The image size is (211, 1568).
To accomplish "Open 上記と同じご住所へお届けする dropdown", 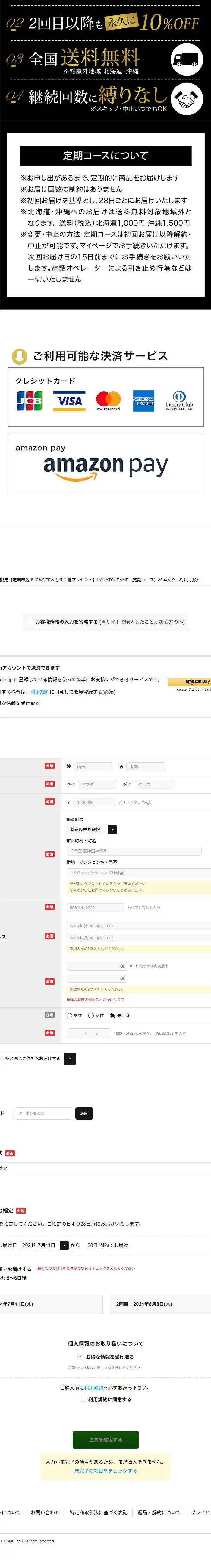I will pos(38,1059).
